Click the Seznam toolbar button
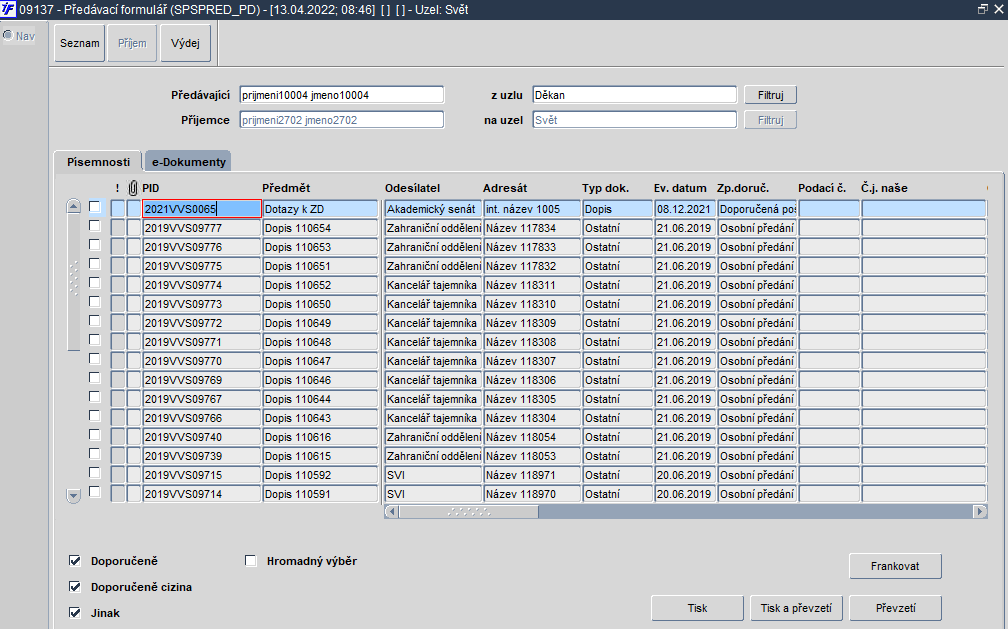The image size is (1008, 629). point(80,43)
